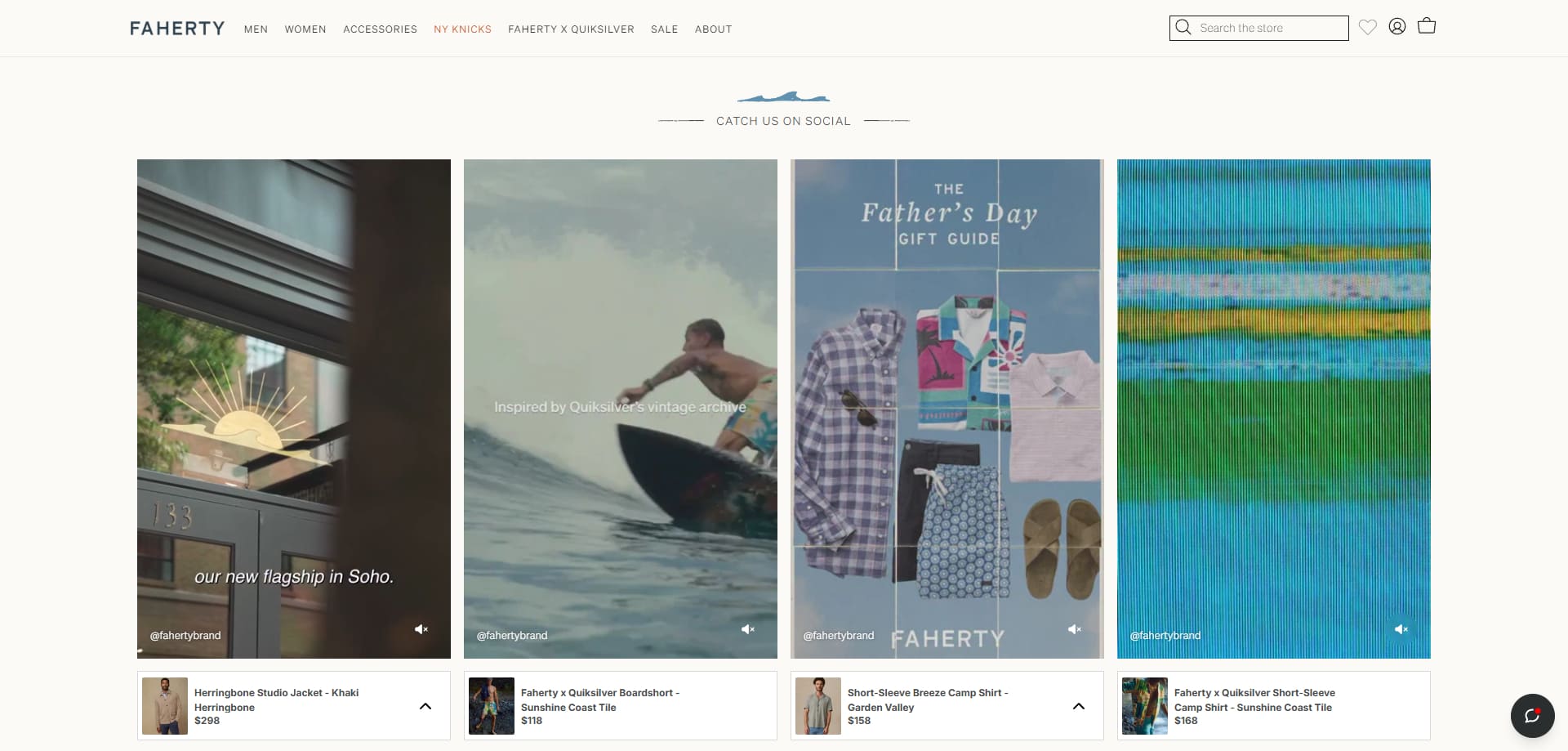Viewport: 1568px width, 751px height.
Task: Click @fahertybrand on Father's Day video
Action: (x=839, y=635)
